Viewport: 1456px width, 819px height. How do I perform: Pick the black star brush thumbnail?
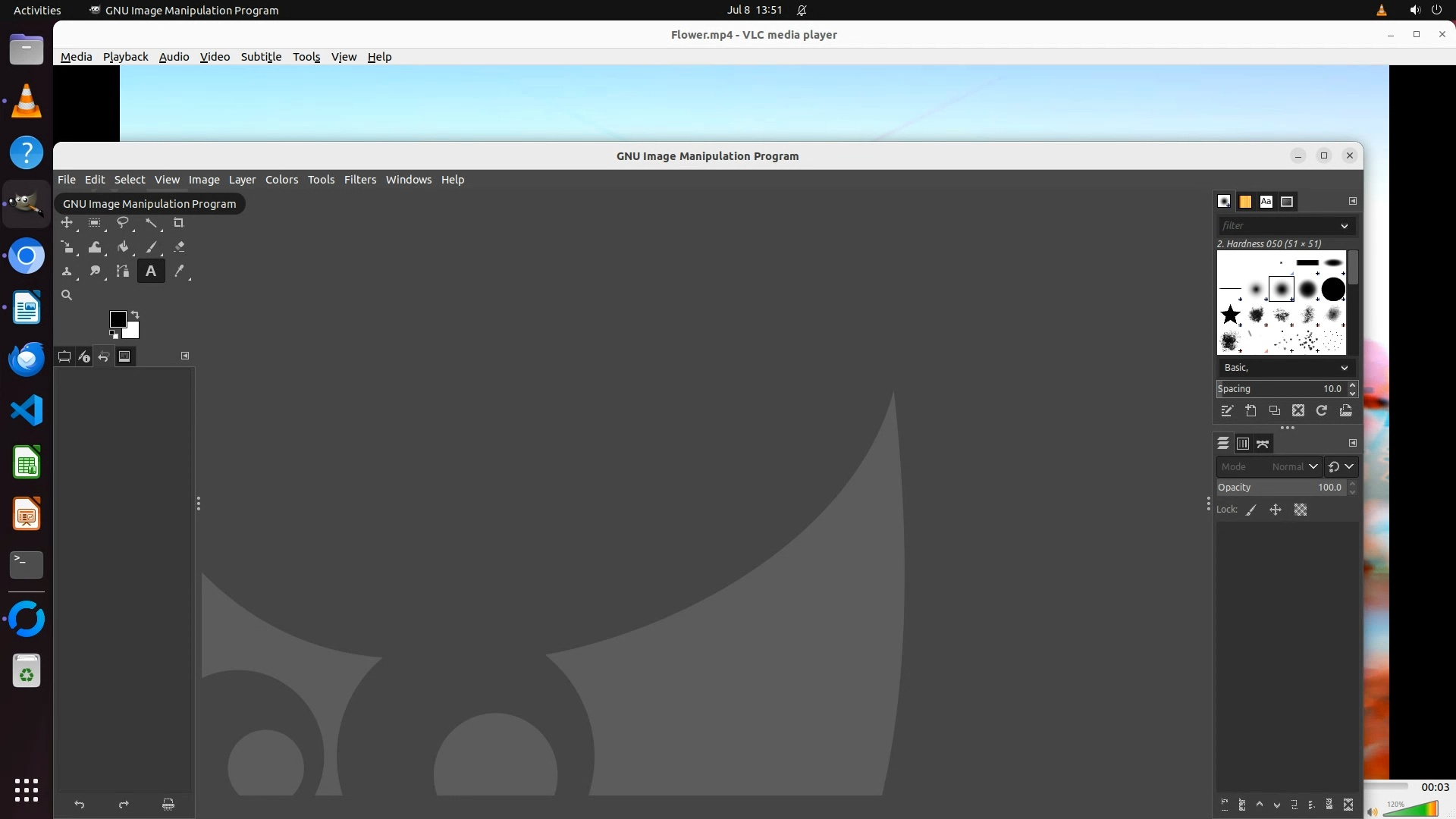click(x=1230, y=315)
